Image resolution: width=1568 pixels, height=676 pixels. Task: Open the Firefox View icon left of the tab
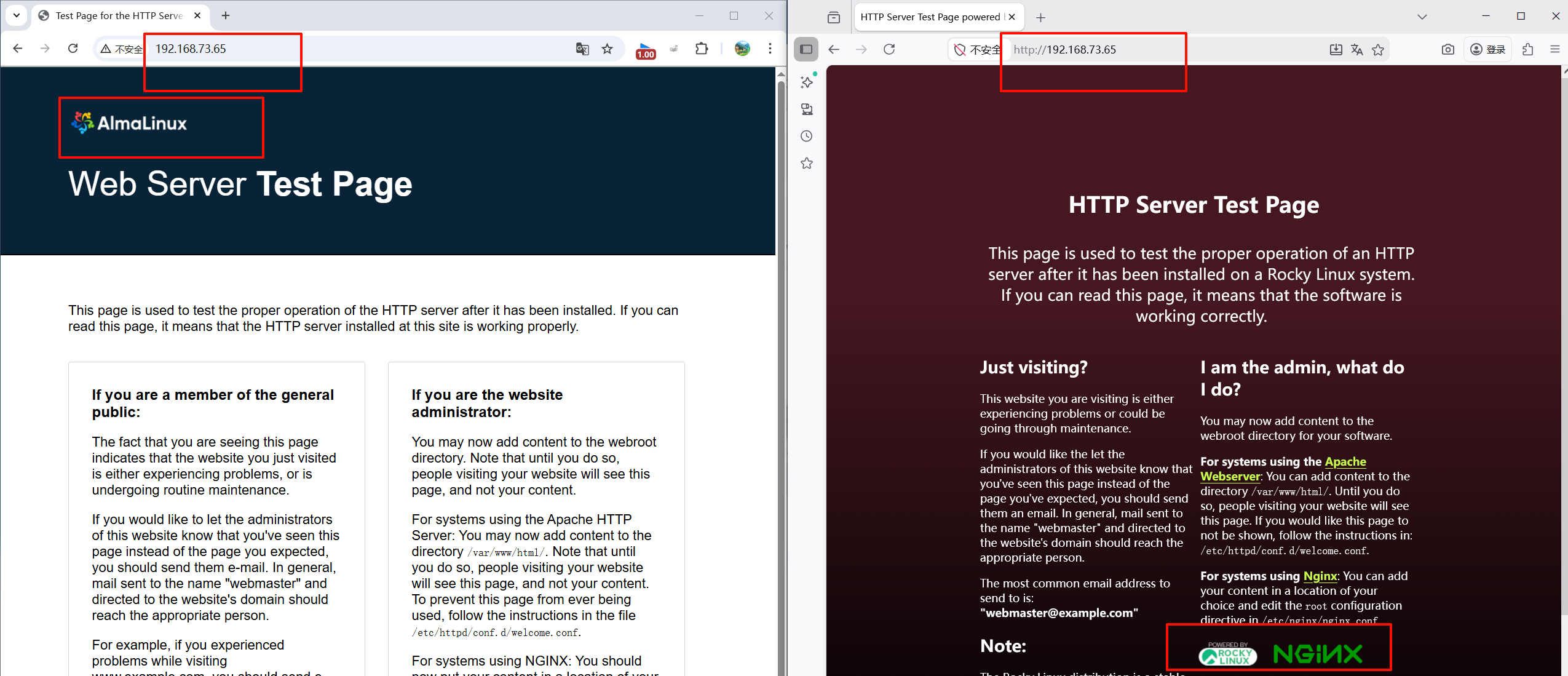(x=833, y=17)
